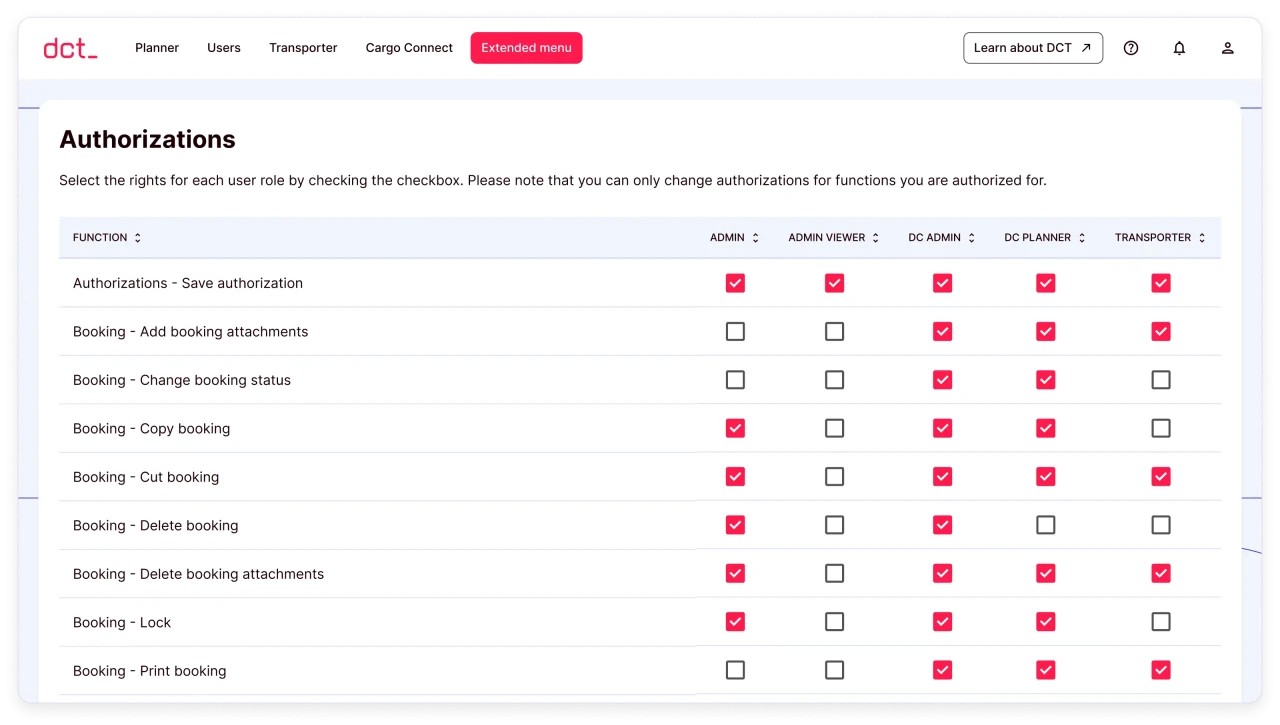Open the user profile icon
Image resolution: width=1280 pixels, height=725 pixels.
point(1227,48)
